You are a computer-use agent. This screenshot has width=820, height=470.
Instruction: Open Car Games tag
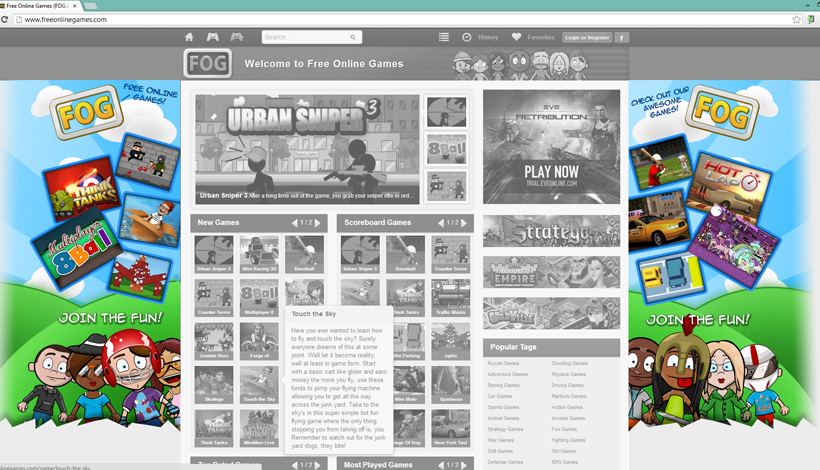pyautogui.click(x=499, y=396)
